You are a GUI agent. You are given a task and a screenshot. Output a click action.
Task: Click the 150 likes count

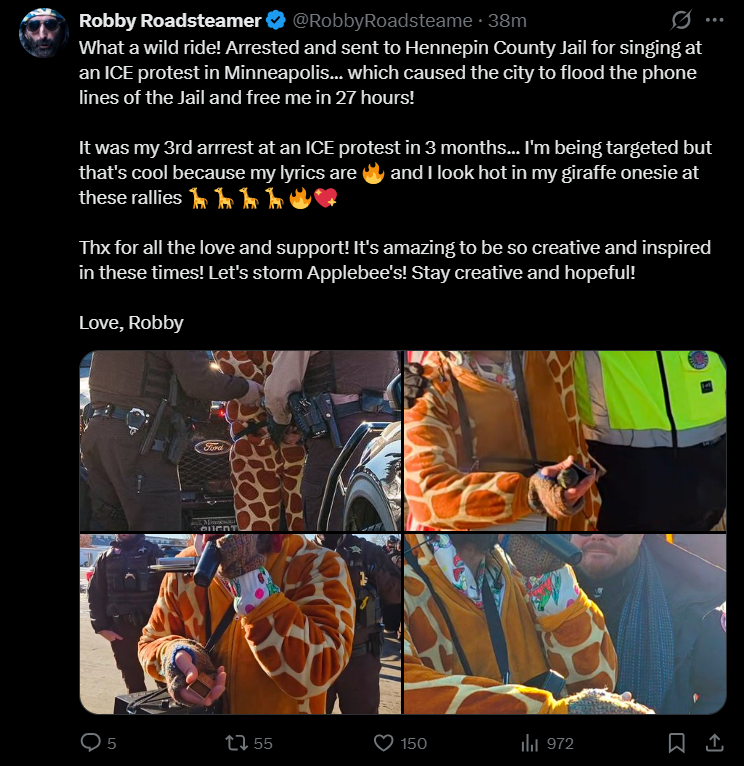tap(413, 744)
